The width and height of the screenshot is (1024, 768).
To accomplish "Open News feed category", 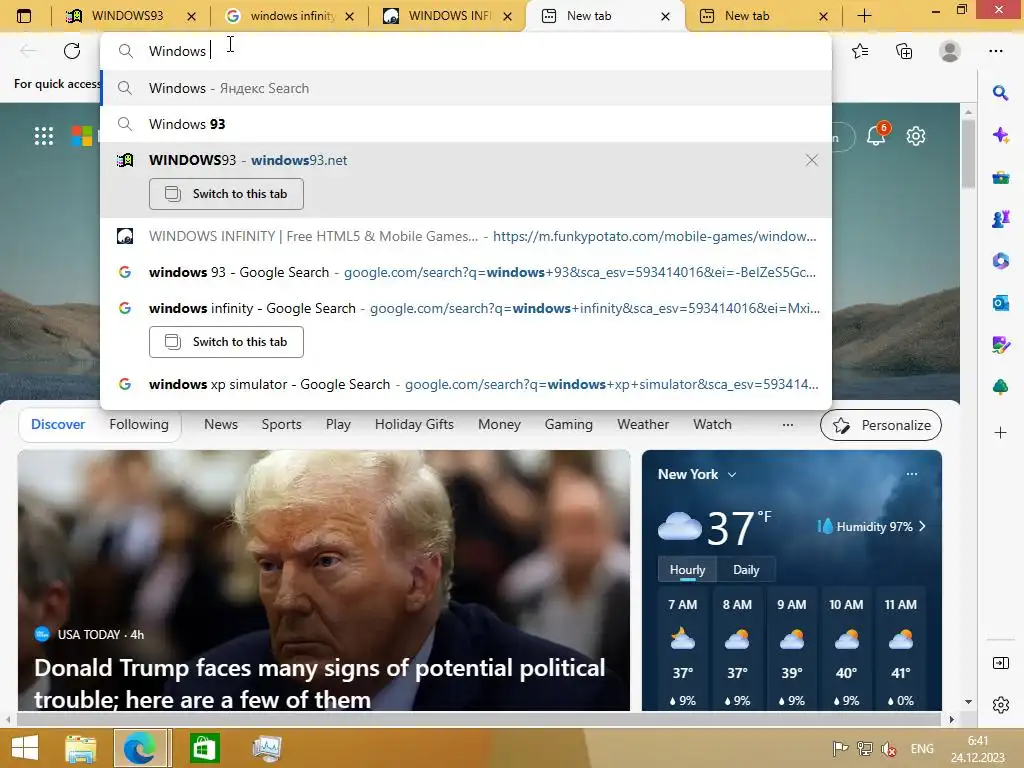I will click(221, 424).
